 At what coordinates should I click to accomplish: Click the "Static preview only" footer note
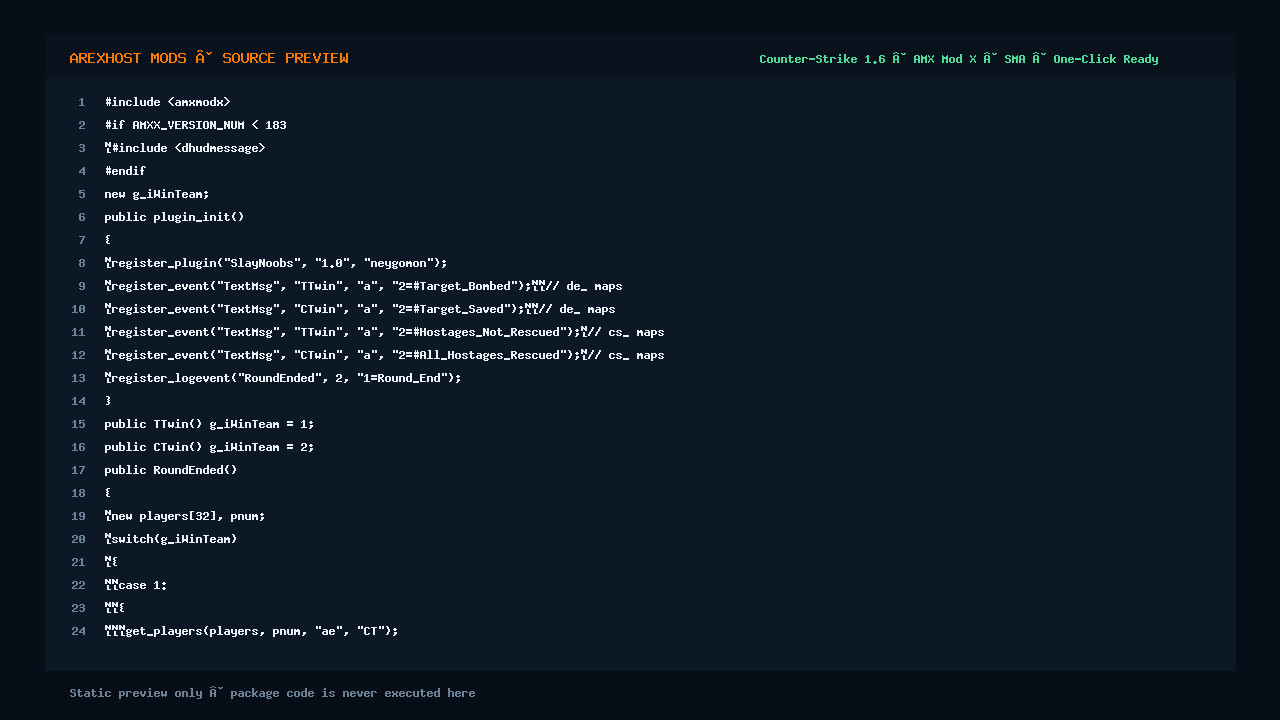(x=272, y=693)
